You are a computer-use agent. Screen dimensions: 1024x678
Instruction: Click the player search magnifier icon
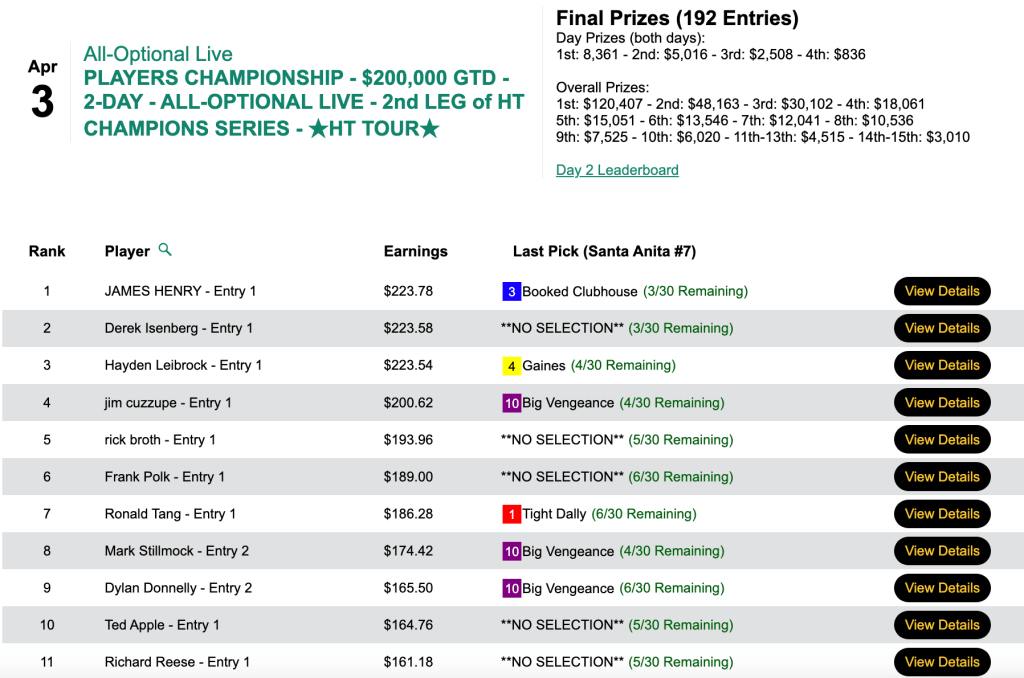[x=165, y=250]
